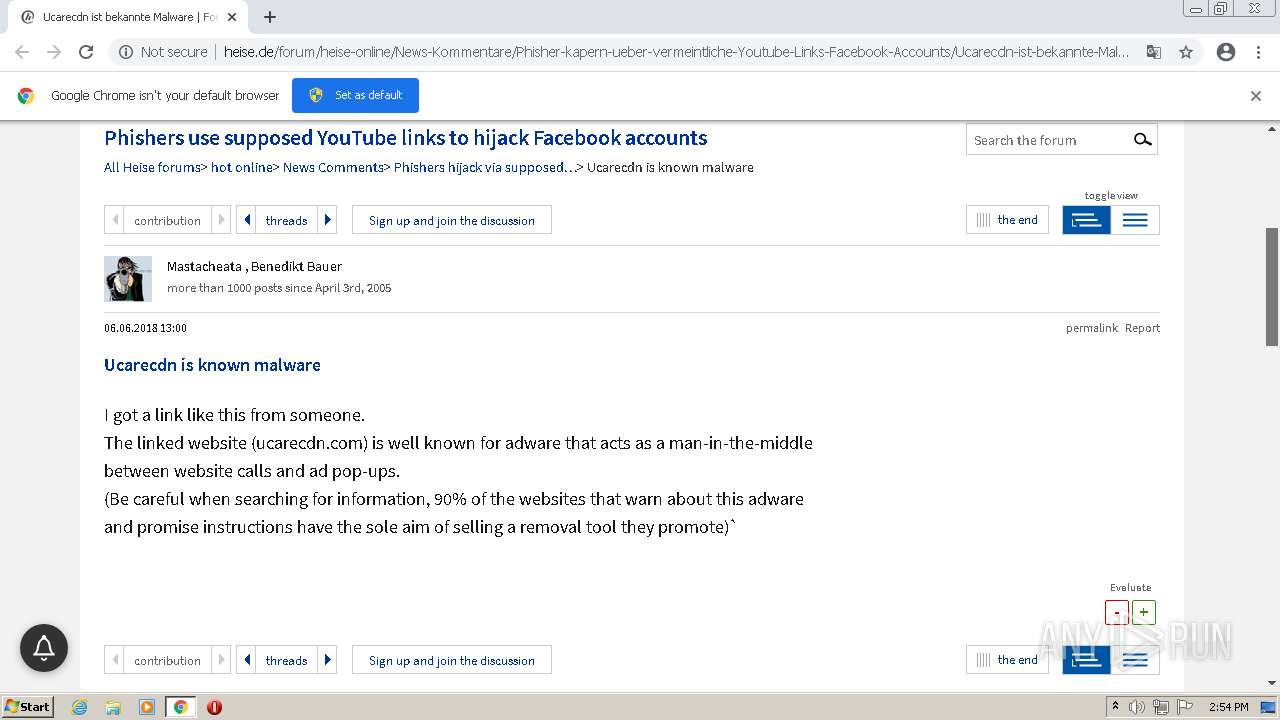Image resolution: width=1280 pixels, height=720 pixels.
Task: Switch to threaded view toggle
Action: tap(1086, 220)
